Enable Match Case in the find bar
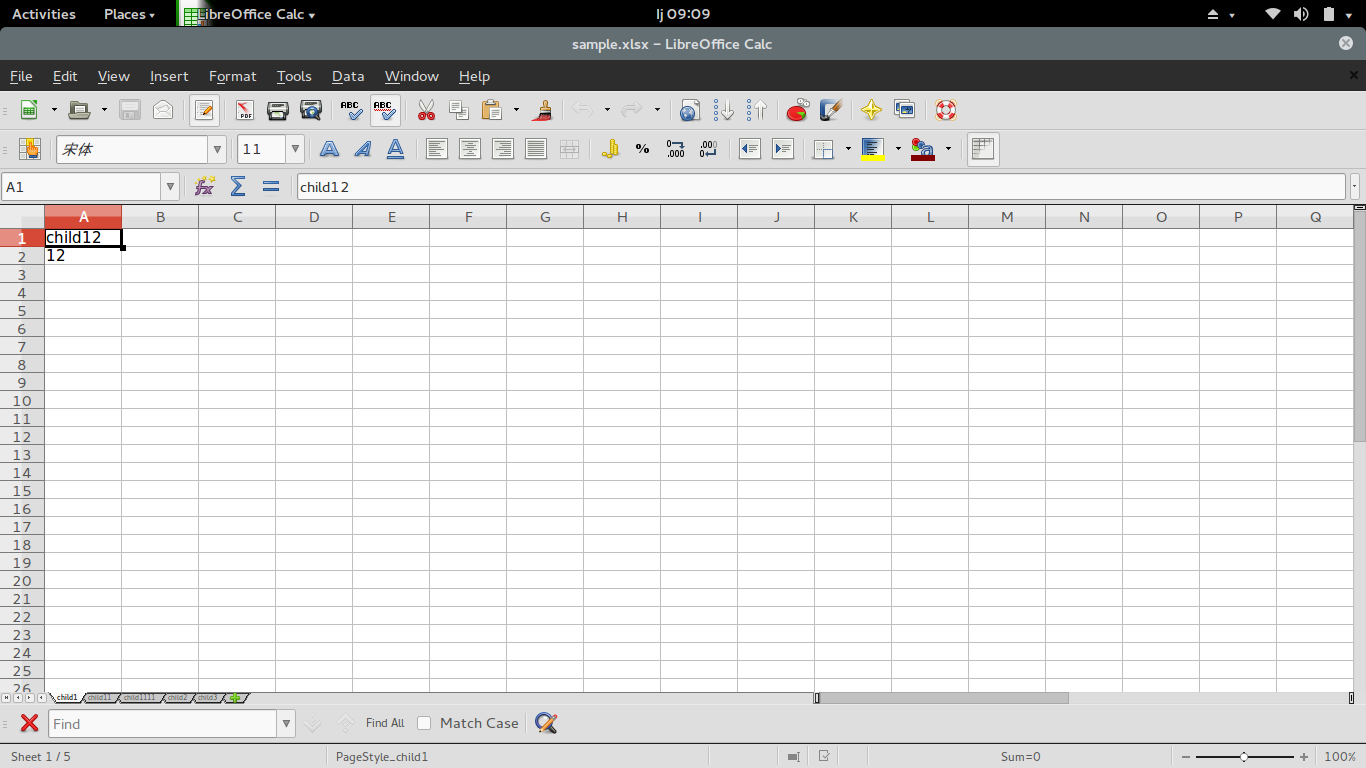Screen dimensions: 1366x768 [424, 722]
